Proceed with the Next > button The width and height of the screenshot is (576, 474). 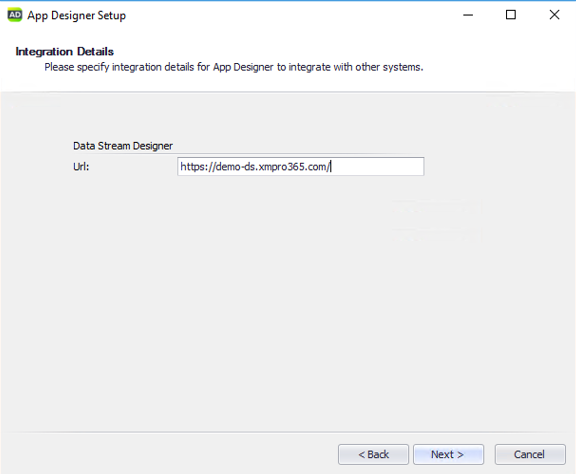pos(448,455)
